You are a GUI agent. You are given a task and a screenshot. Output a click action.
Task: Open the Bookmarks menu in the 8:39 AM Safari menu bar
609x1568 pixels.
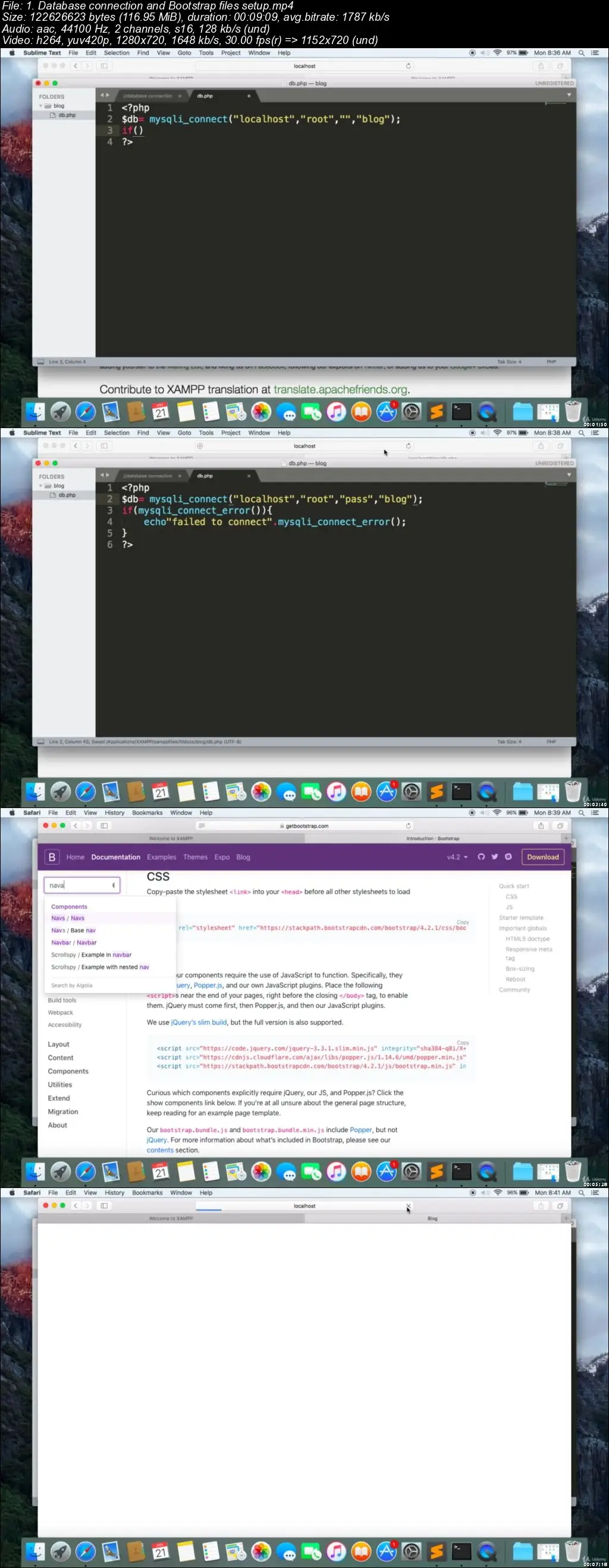tap(147, 813)
